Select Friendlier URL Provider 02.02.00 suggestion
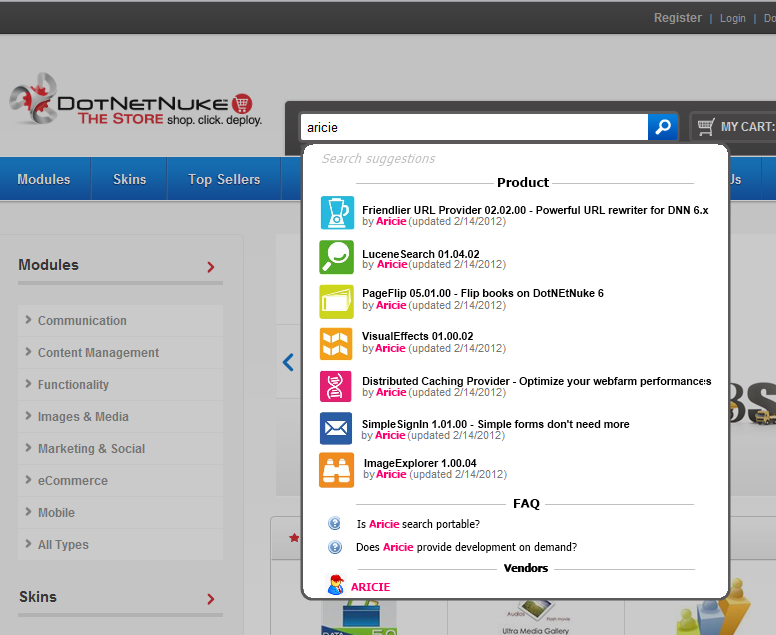This screenshot has height=635, width=776. point(535,210)
